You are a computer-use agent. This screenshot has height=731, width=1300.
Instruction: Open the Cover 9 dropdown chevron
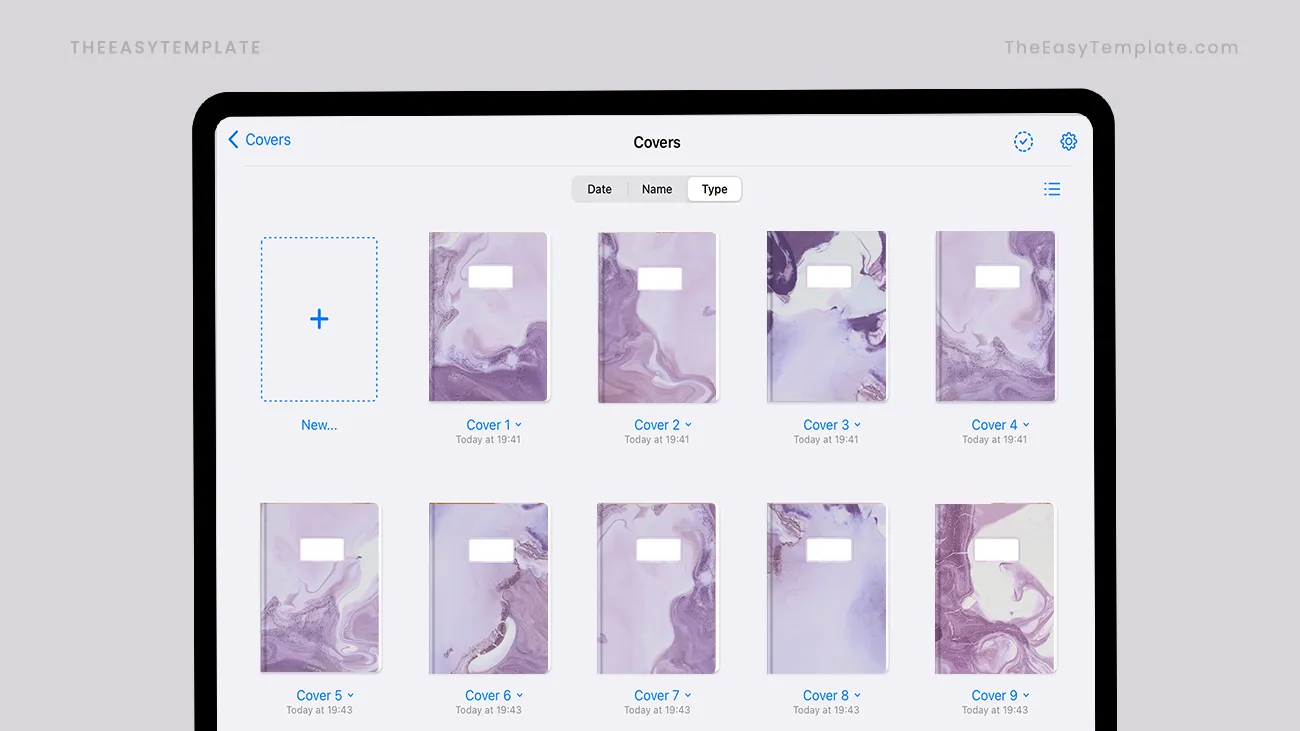1026,696
